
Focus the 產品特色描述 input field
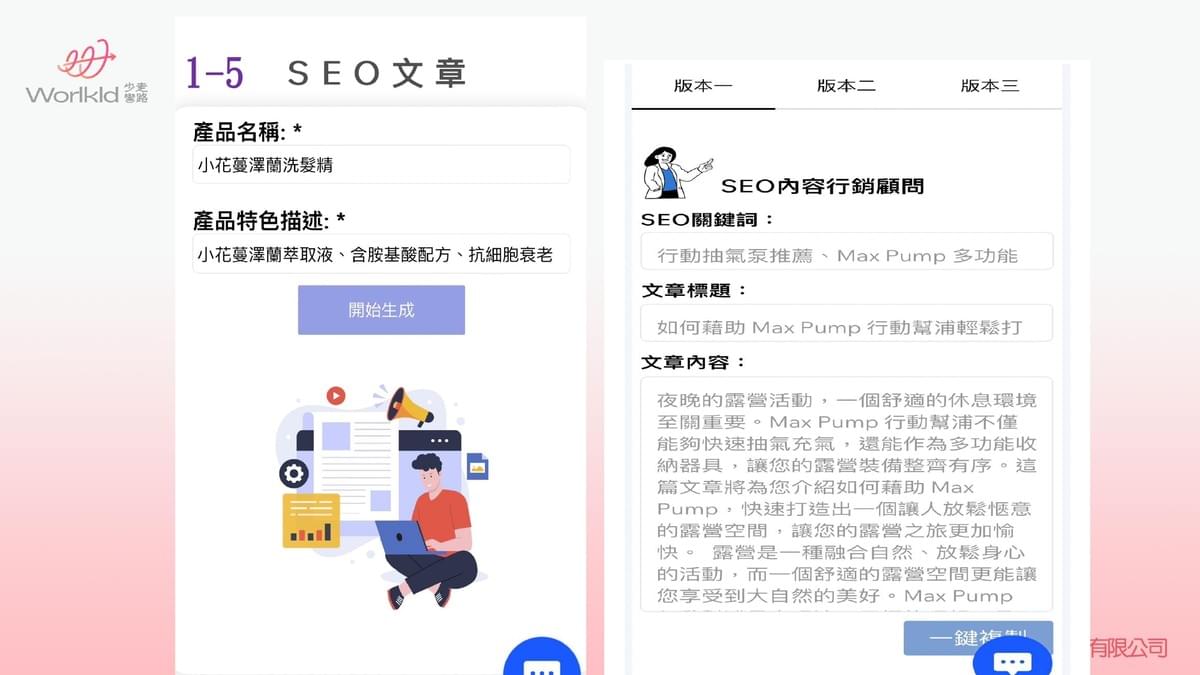(381, 255)
